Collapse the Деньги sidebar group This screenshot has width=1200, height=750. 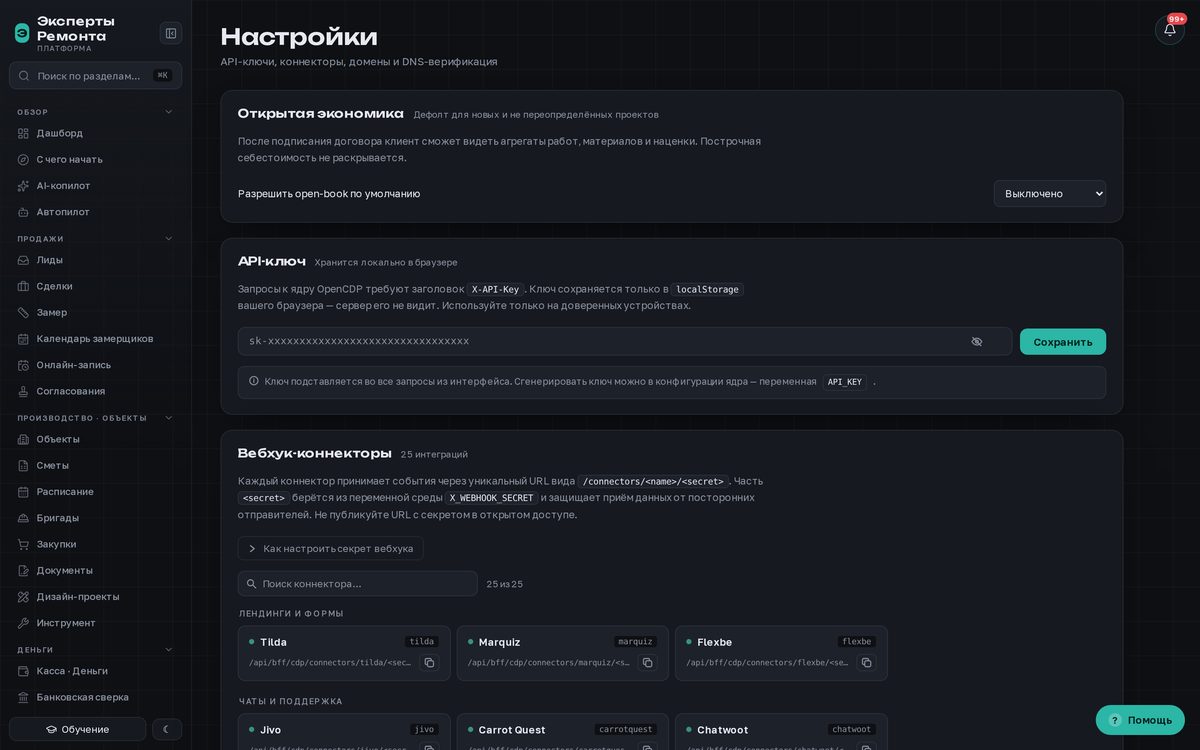point(168,649)
